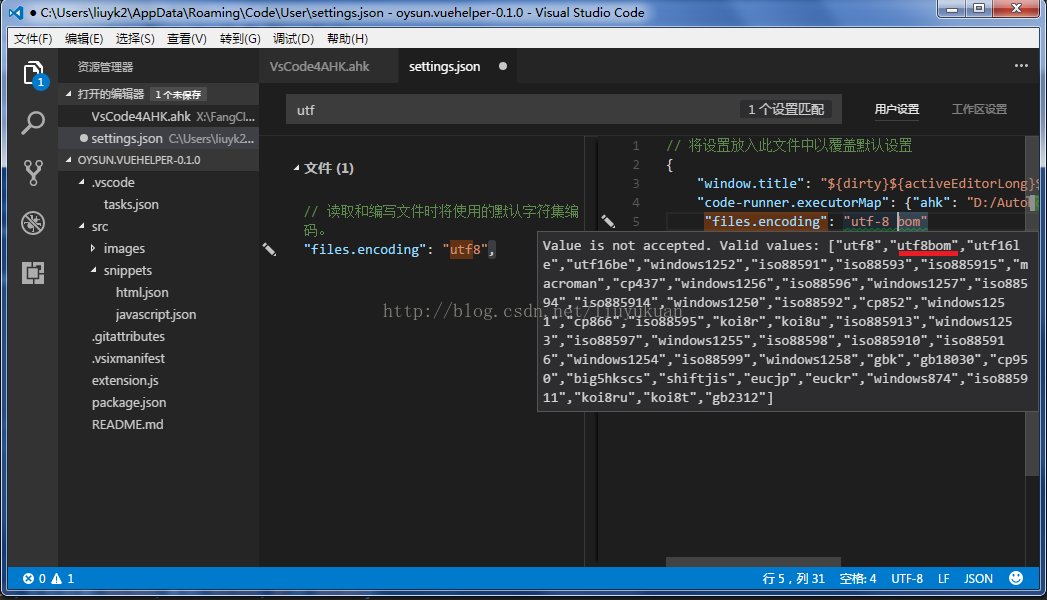
Task: Open the editor more actions ellipsis
Action: [1021, 65]
